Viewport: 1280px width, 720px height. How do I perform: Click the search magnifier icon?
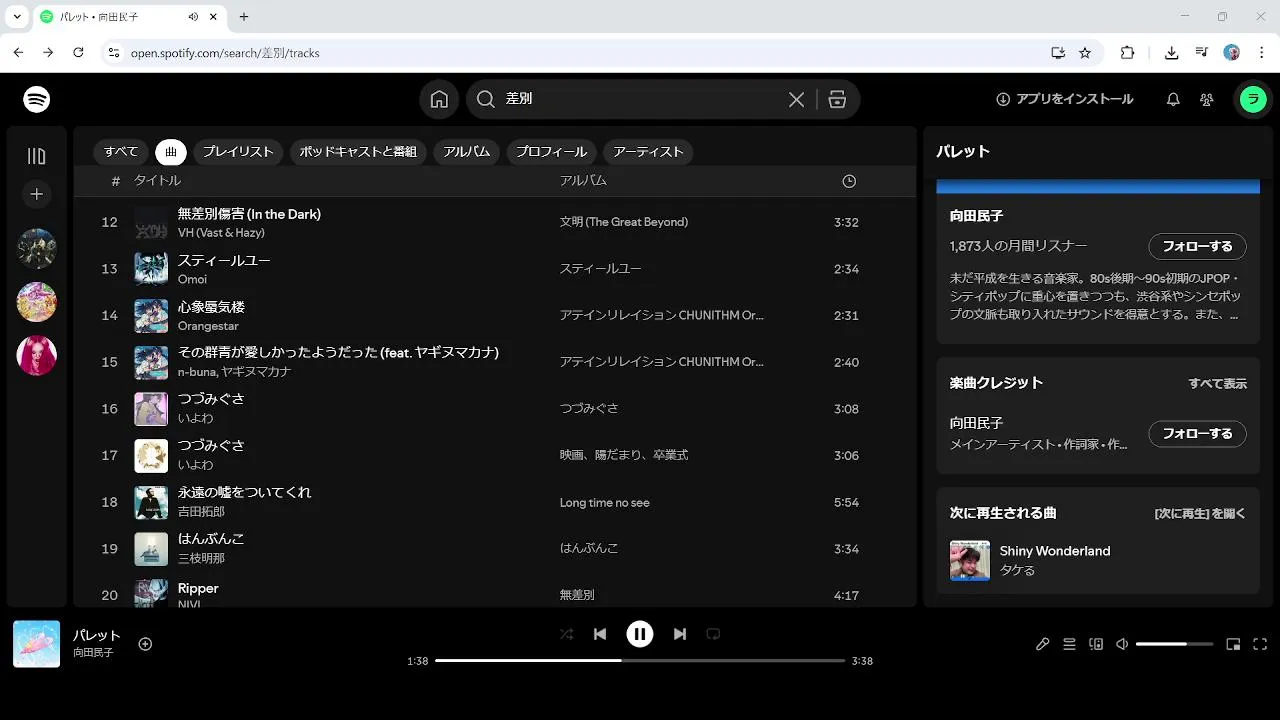pos(485,99)
